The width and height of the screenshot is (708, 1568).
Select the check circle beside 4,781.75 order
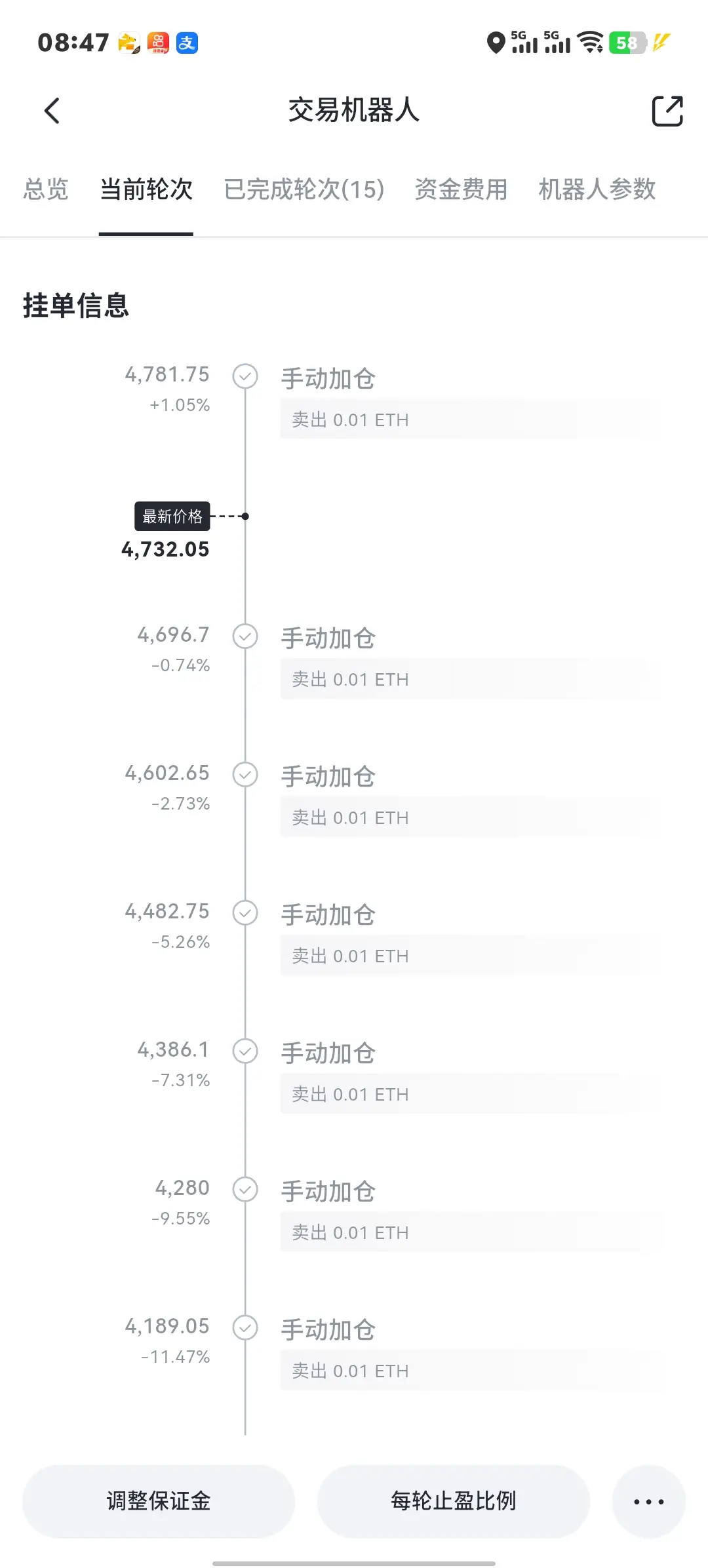pyautogui.click(x=245, y=376)
